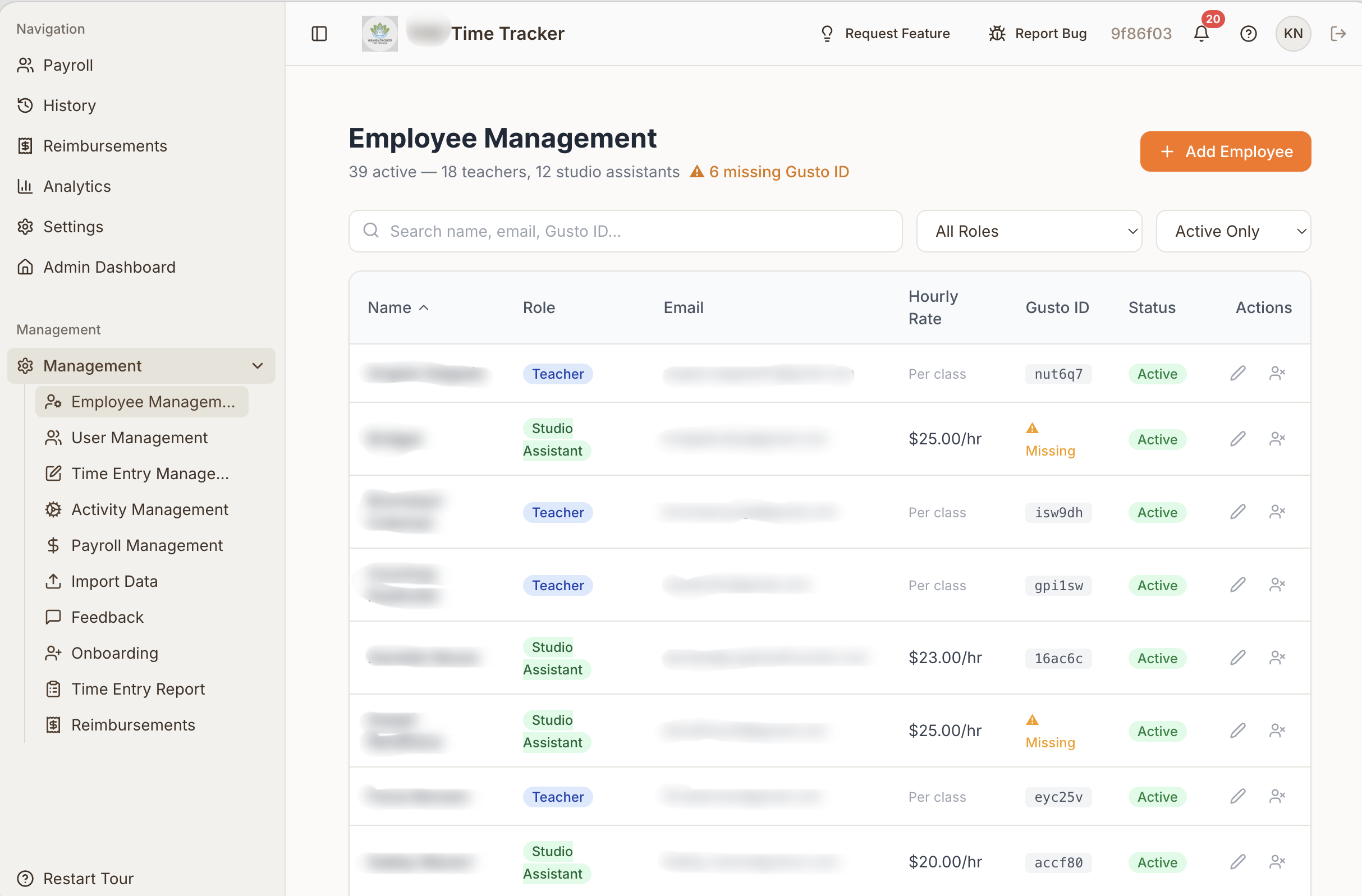Deactivate employee with Gusto ID gpi1sw

(x=1277, y=585)
